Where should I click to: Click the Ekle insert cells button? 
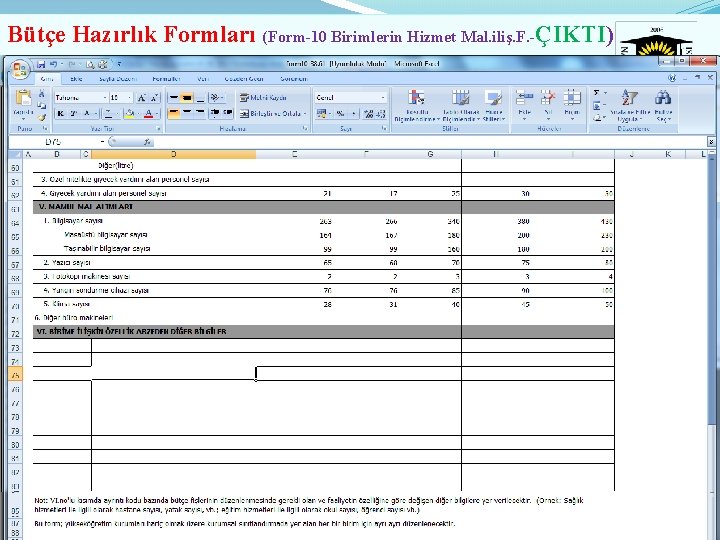point(524,106)
